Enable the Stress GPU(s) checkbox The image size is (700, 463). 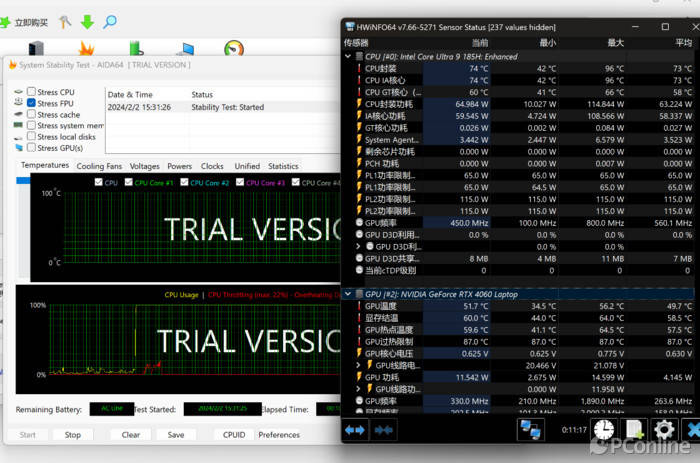click(31, 148)
